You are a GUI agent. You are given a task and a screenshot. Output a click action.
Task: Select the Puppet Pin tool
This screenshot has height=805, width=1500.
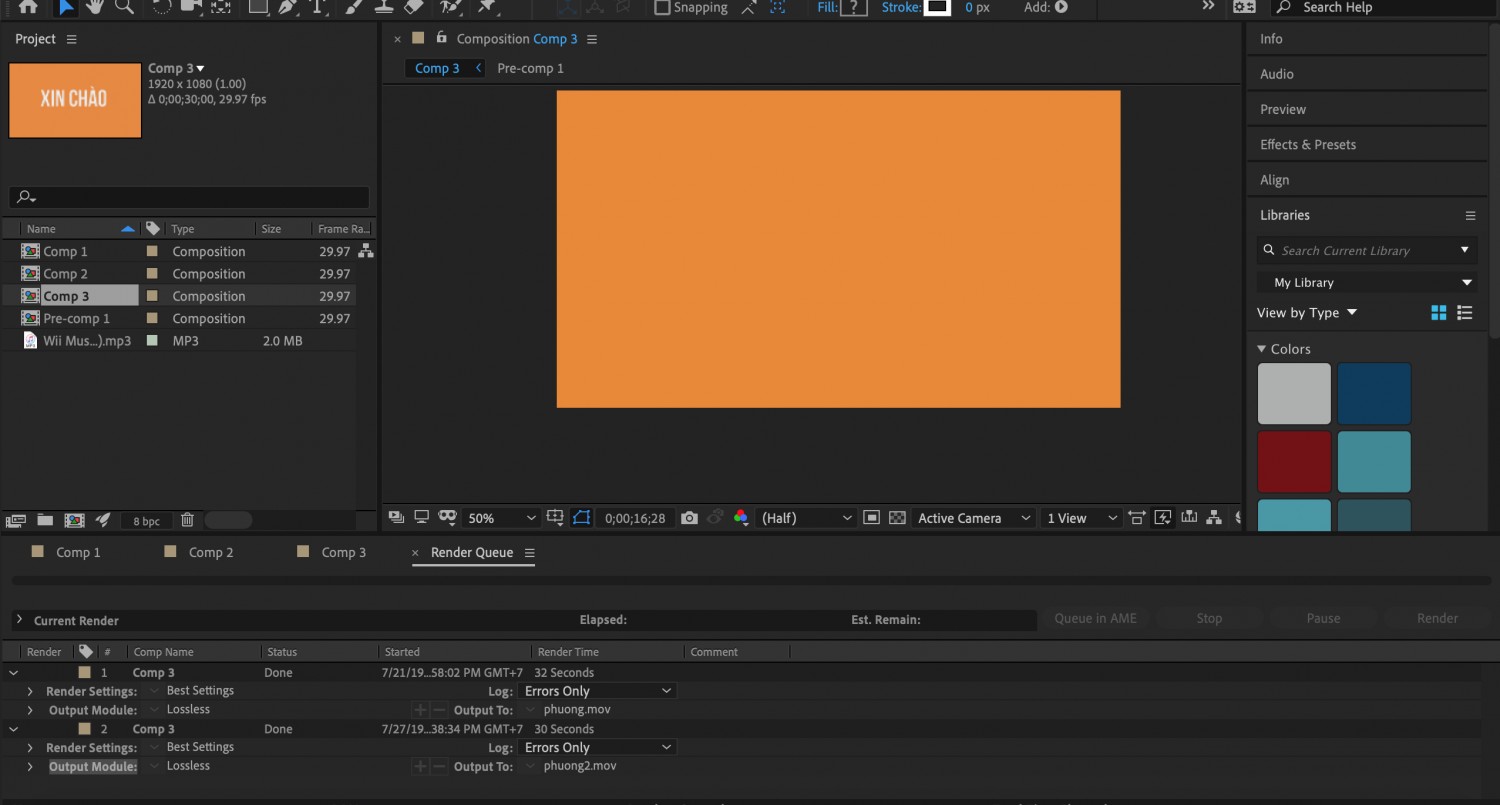(x=487, y=6)
